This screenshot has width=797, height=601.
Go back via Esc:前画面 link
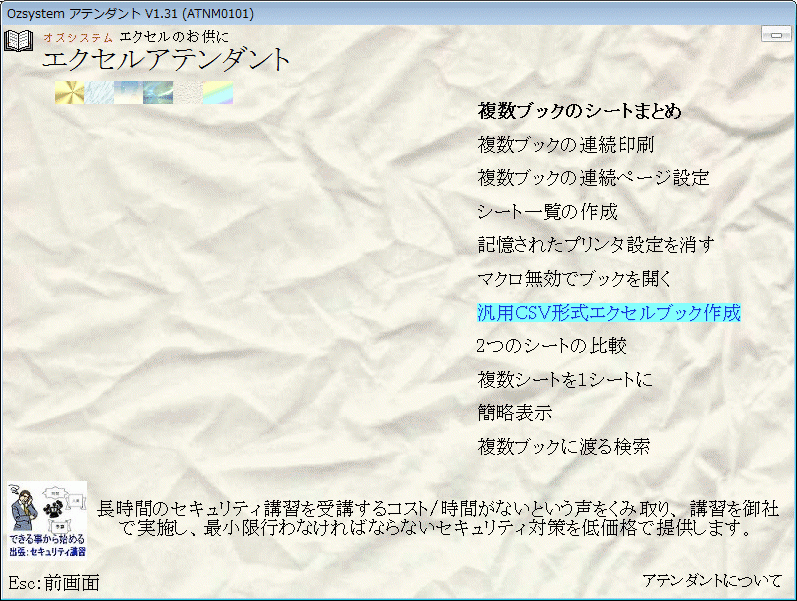(54, 583)
